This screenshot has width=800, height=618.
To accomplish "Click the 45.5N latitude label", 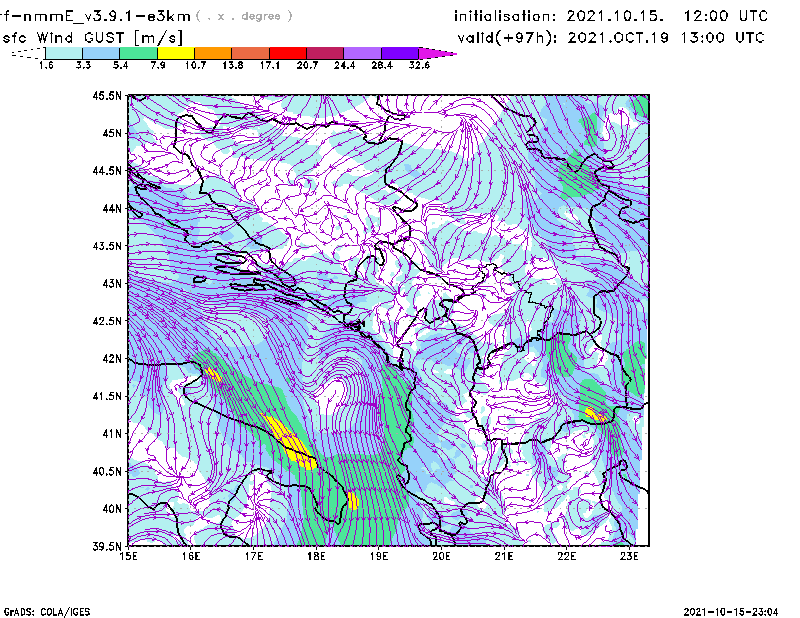I will pyautogui.click(x=107, y=95).
